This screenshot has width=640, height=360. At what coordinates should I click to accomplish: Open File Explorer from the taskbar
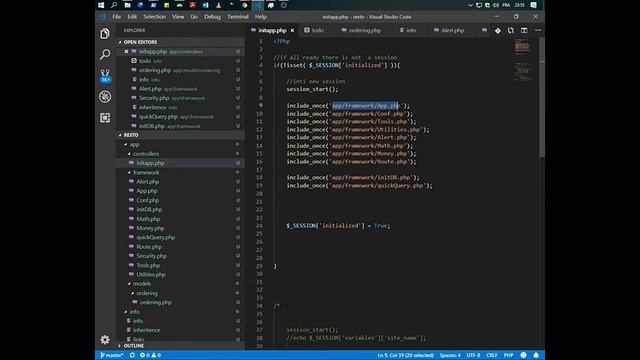coord(127,5)
